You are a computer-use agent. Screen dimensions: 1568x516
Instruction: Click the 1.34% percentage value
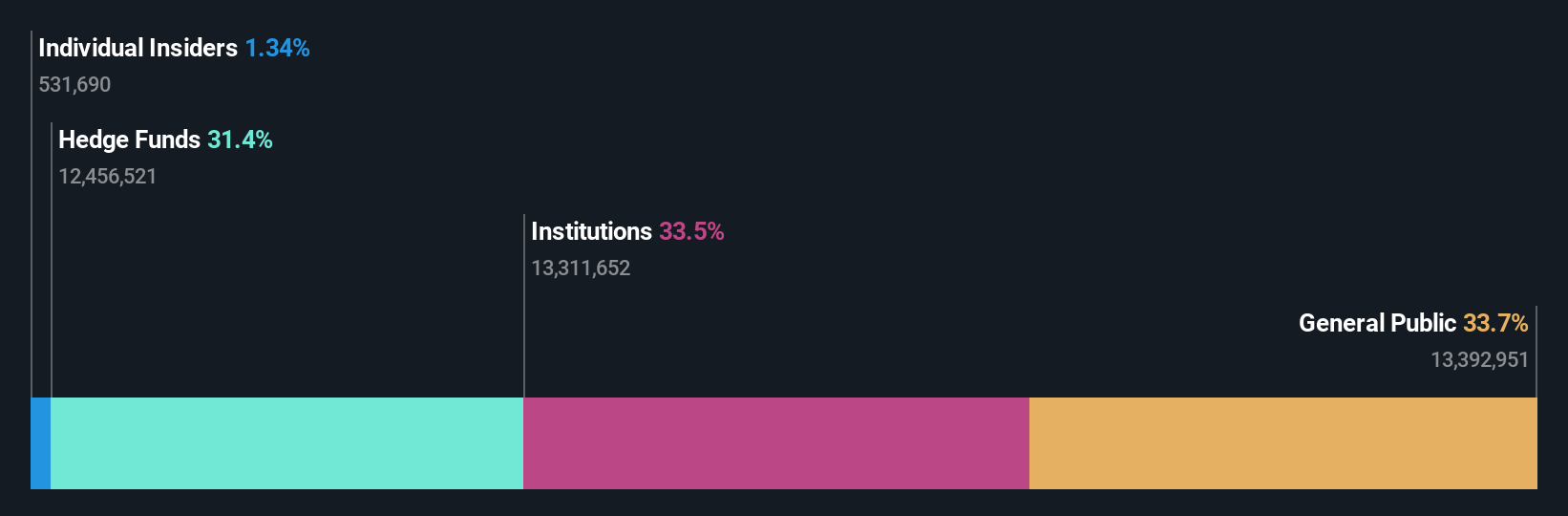277,48
